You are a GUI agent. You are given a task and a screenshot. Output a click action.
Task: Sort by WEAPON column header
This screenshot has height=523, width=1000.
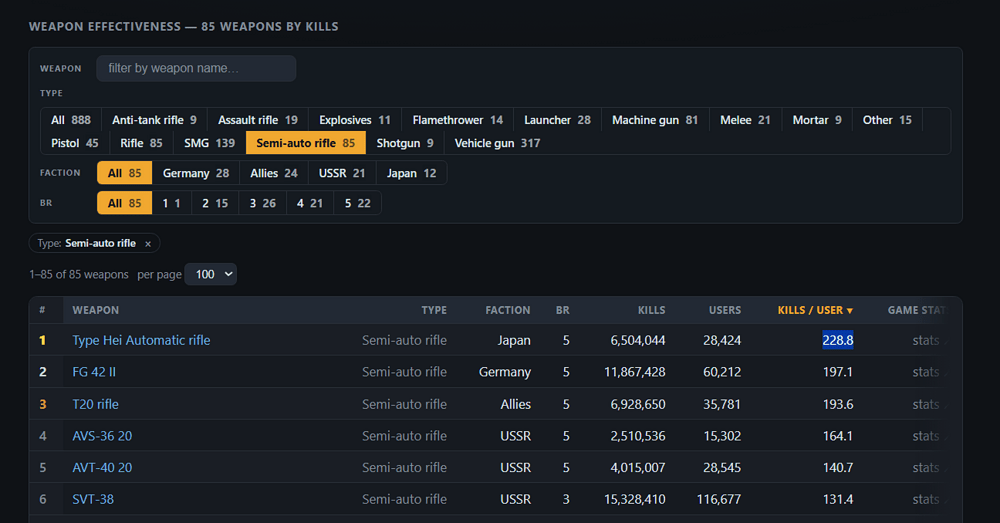coord(96,310)
